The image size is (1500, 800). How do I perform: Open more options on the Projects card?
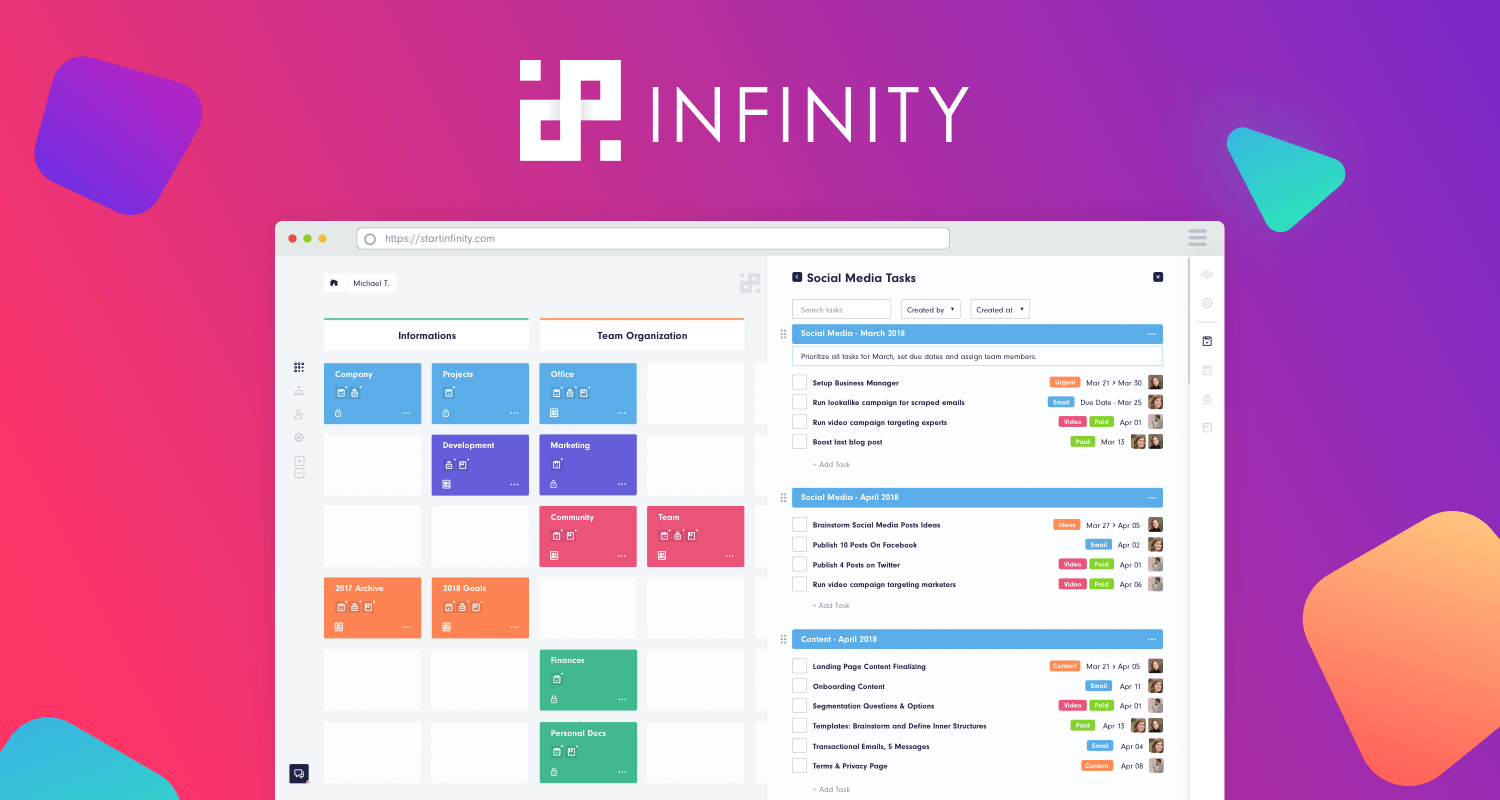[x=514, y=413]
